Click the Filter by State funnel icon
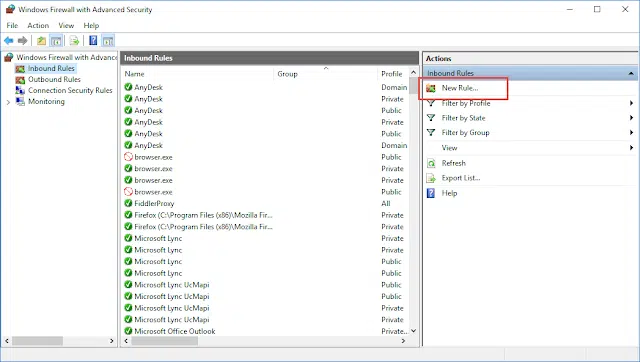Viewport: 640px width, 362px height. 431,118
